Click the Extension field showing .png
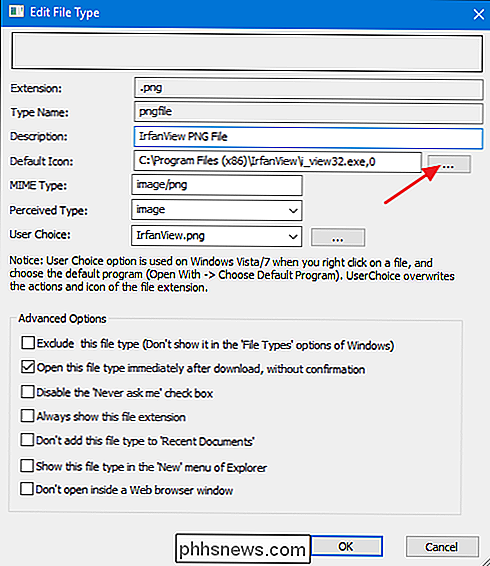490x566 pixels. click(x=308, y=89)
